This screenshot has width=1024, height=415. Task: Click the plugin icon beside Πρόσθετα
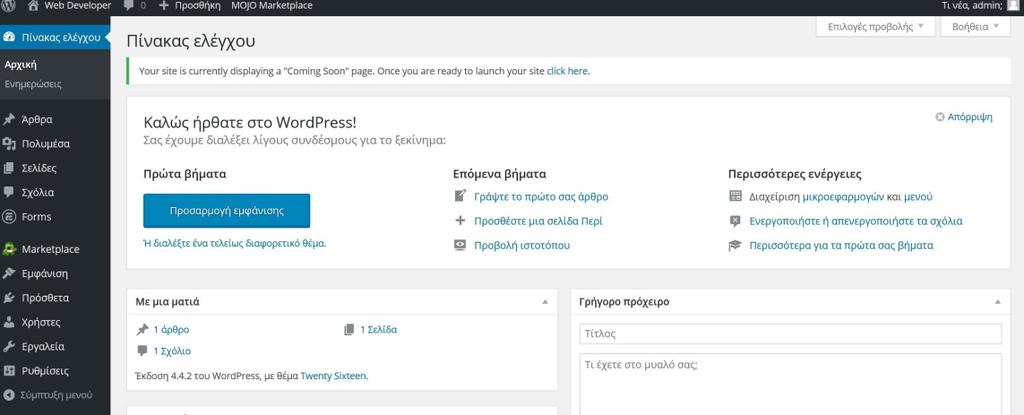9,297
